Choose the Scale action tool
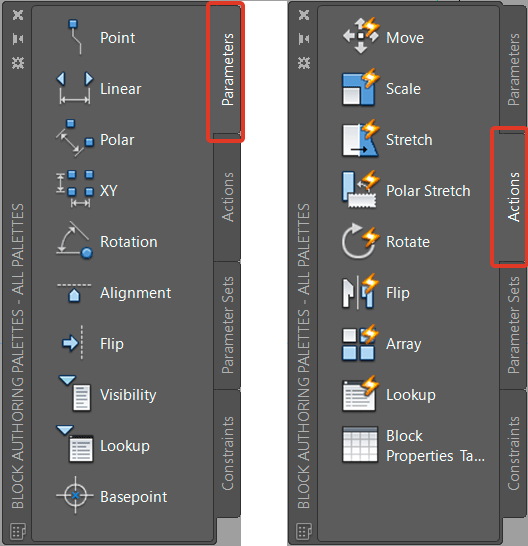Image resolution: width=528 pixels, height=546 pixels. click(360, 87)
